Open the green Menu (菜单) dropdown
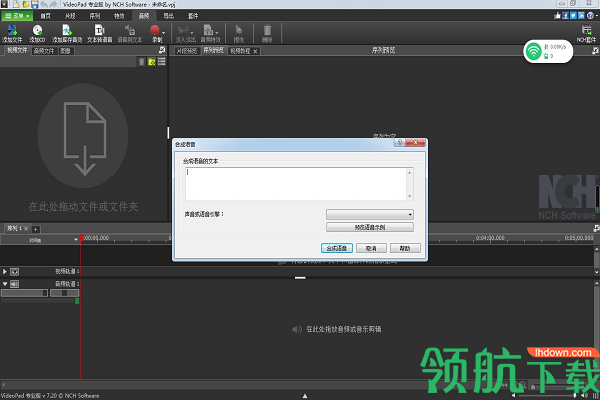 pos(17,16)
